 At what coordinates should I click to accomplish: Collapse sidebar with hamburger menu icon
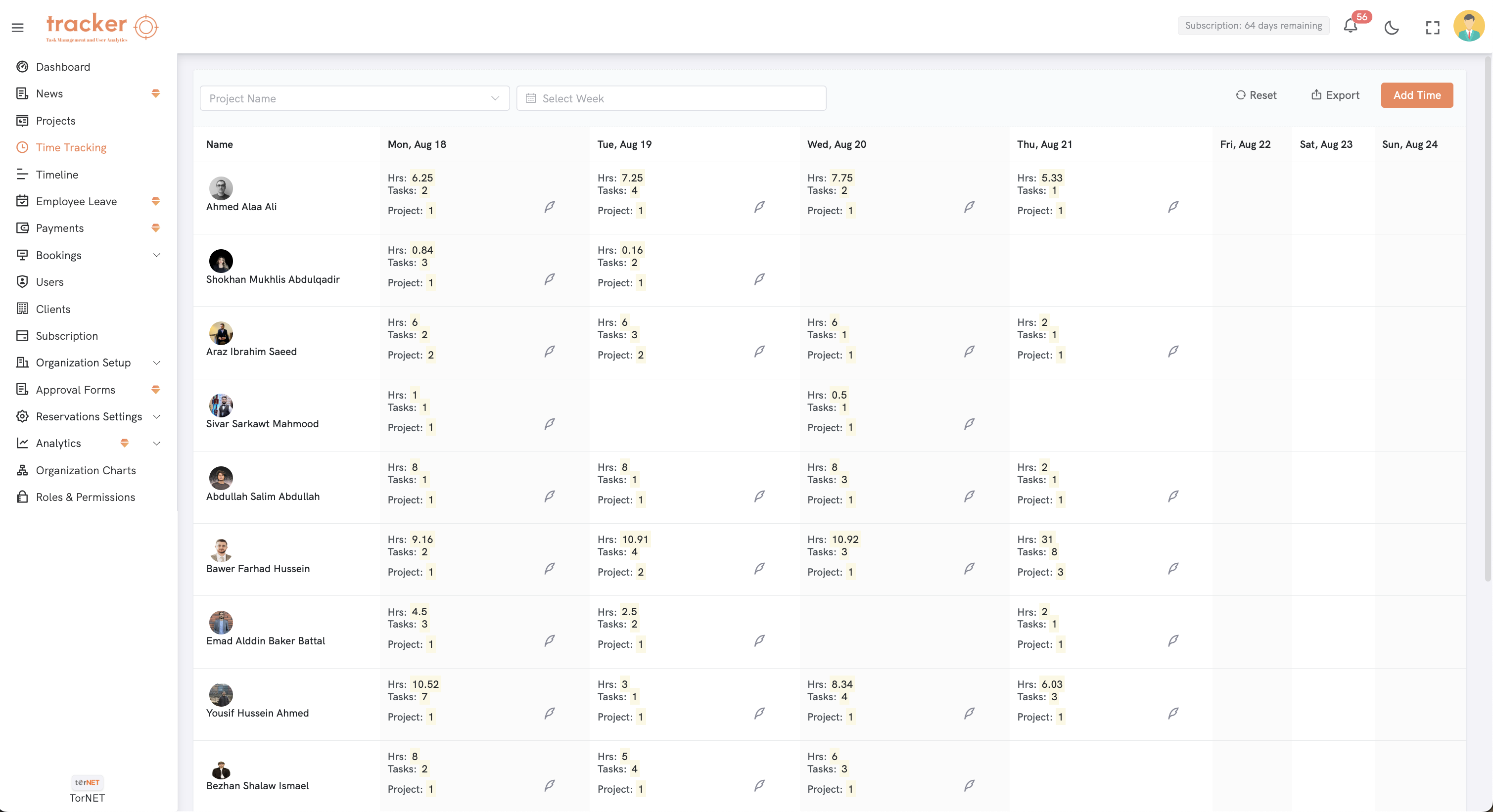(17, 27)
